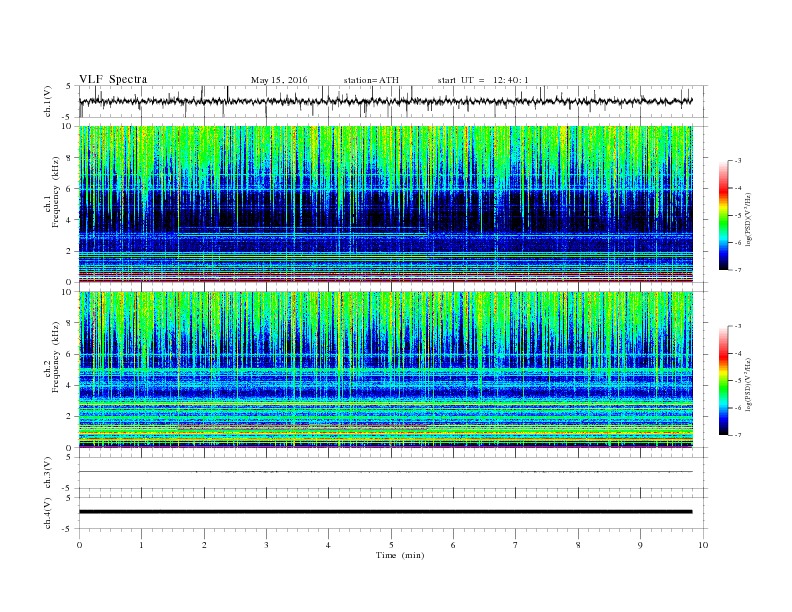This screenshot has width=792, height=612.
Task: Click the 'start UT = 12:40: 1' label
Action: [x=483, y=80]
